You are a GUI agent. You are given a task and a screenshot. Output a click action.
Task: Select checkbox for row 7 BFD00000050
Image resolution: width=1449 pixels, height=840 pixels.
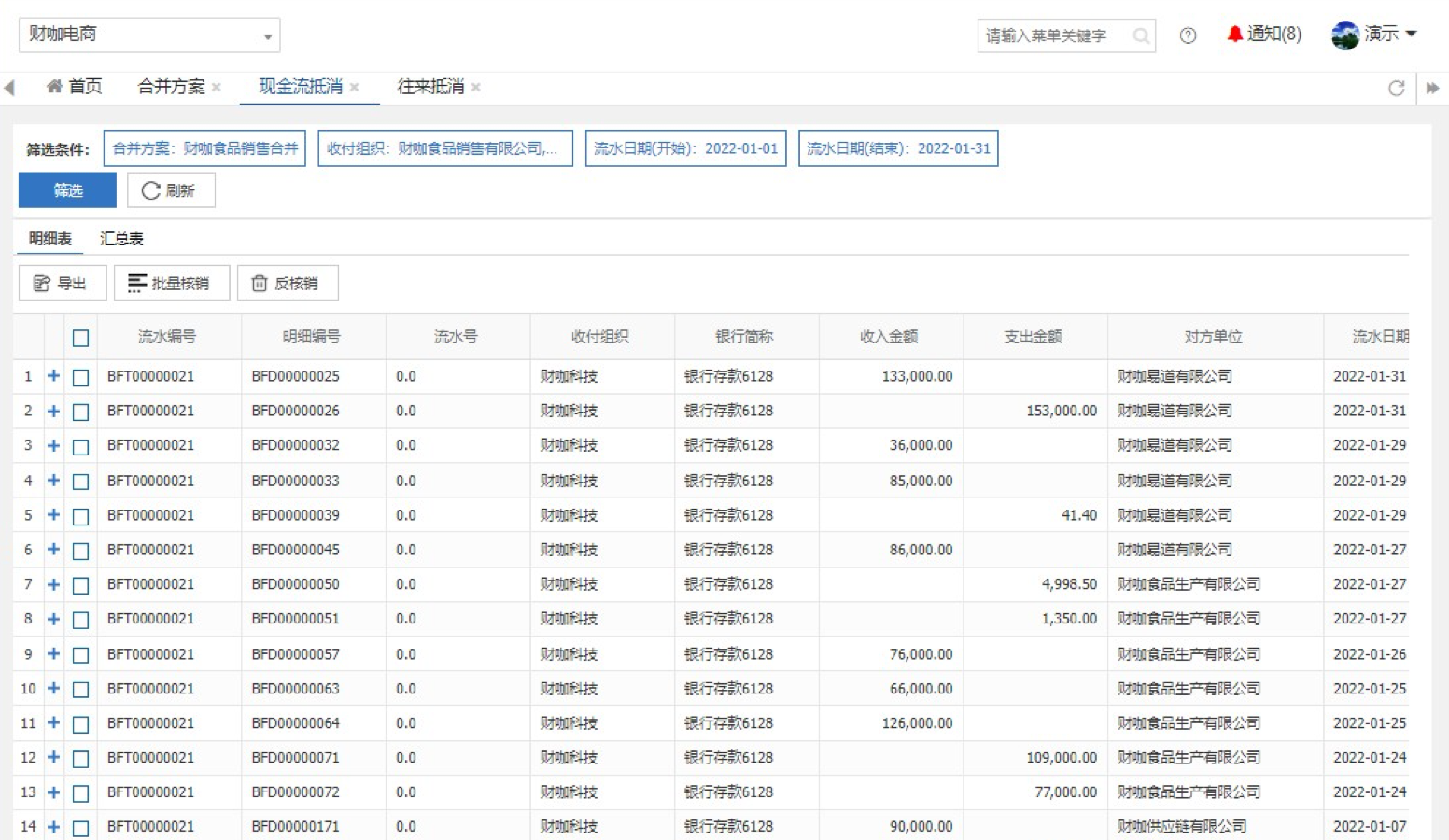tap(81, 585)
